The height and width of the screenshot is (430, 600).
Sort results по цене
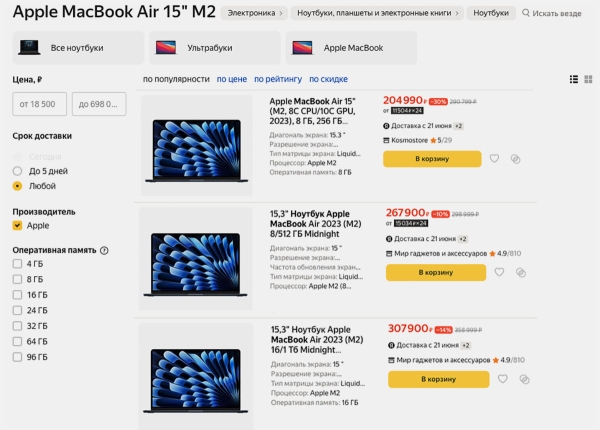232,79
